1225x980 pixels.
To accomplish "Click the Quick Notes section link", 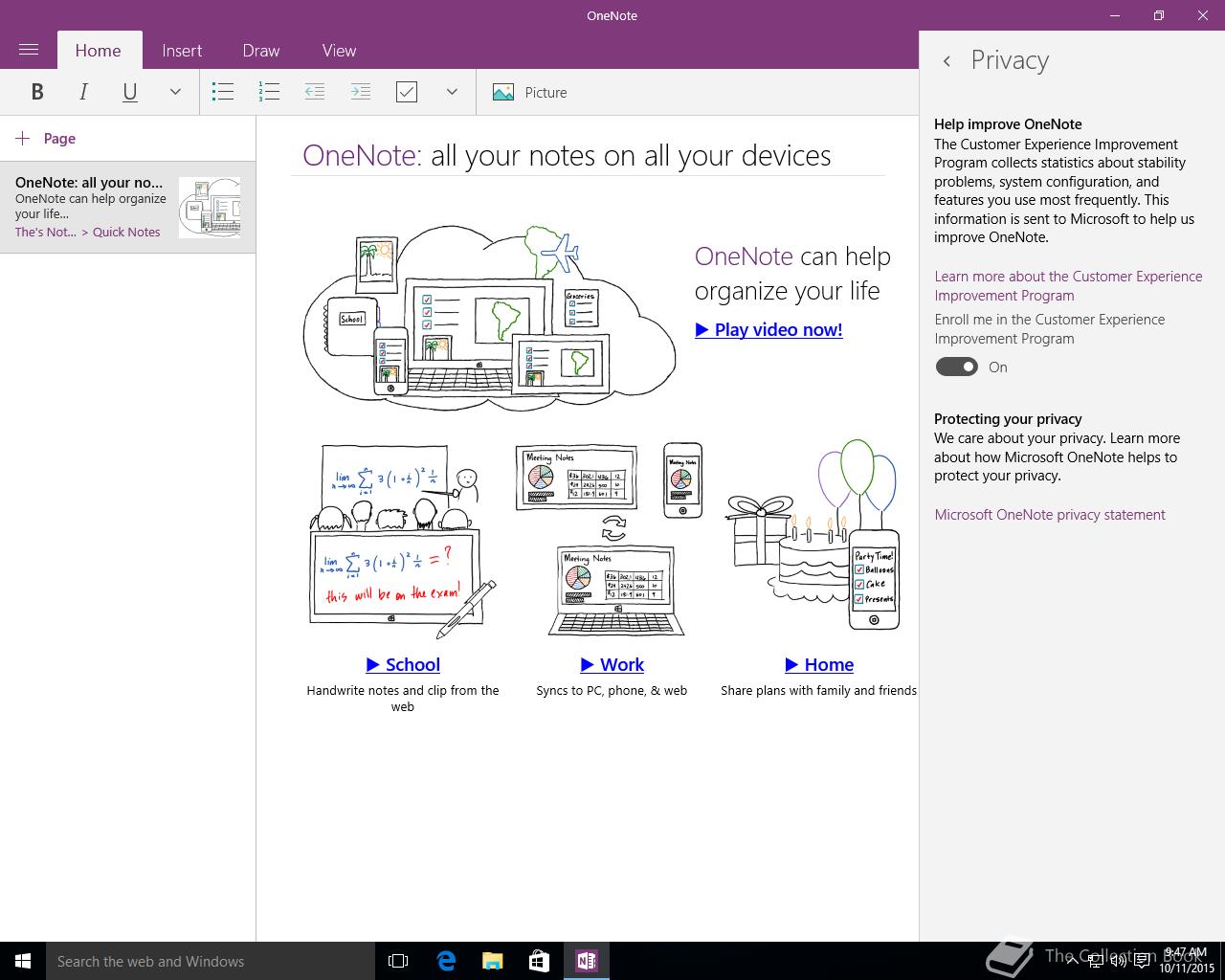I will (126, 233).
